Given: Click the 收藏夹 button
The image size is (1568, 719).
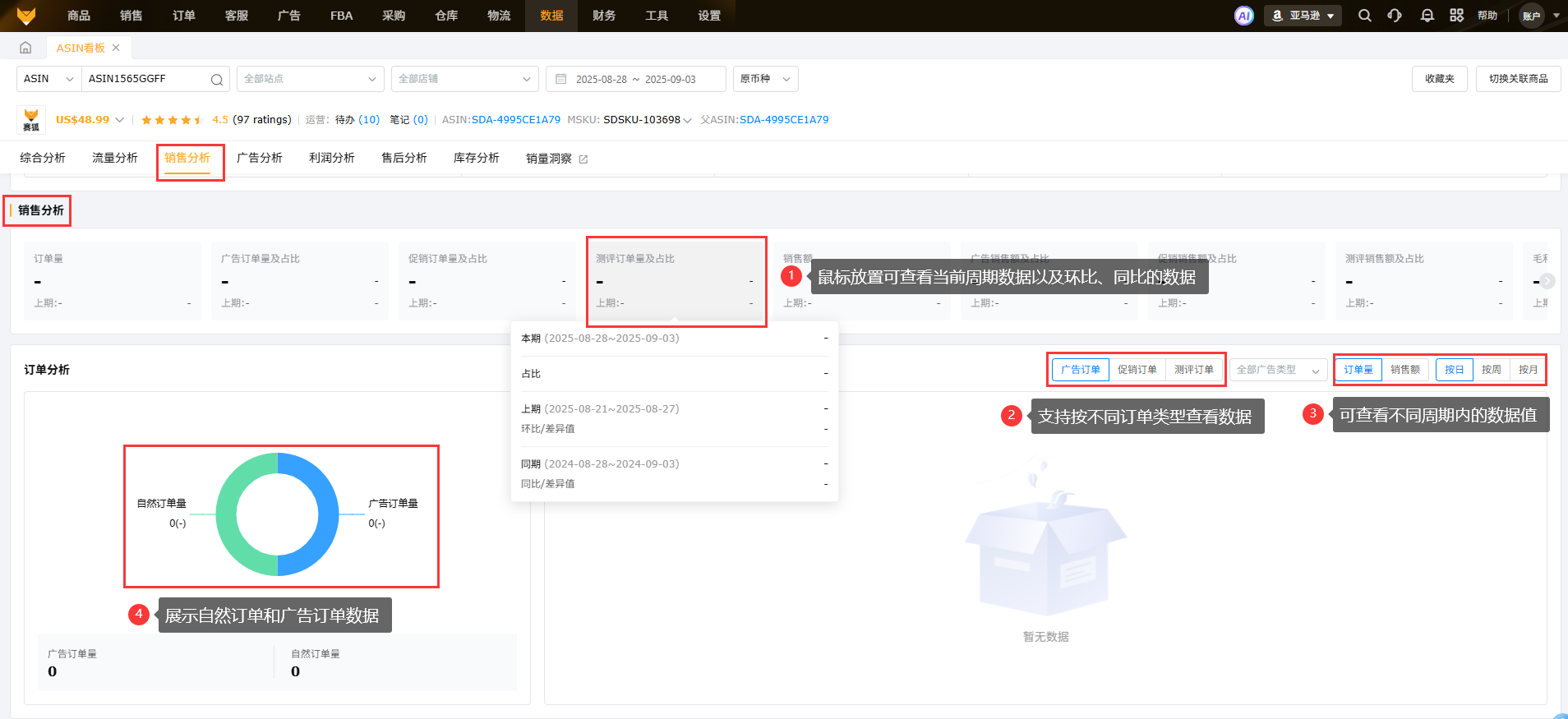Looking at the screenshot, I should click(x=1440, y=79).
